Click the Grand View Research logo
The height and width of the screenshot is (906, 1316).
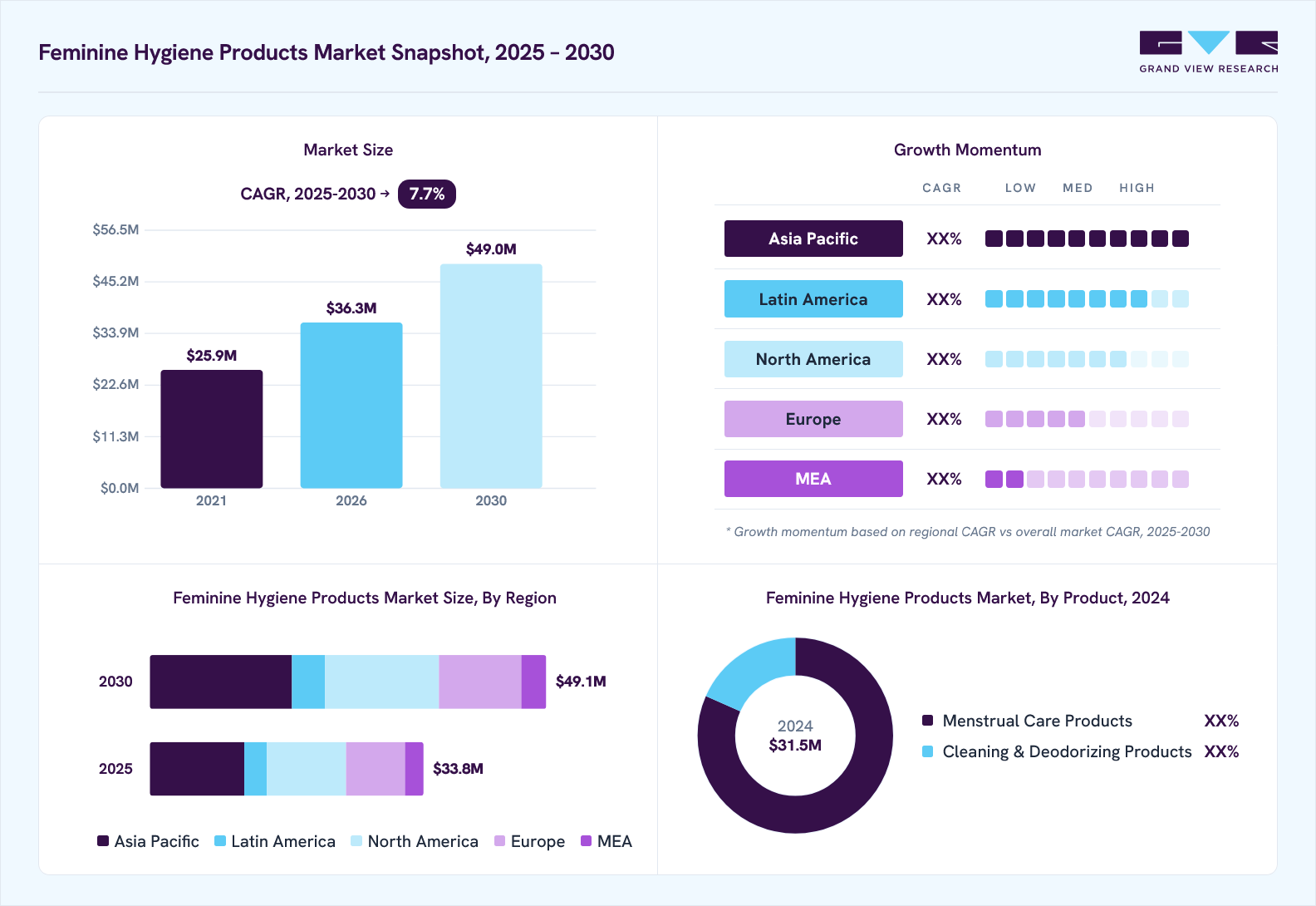[x=1208, y=52]
